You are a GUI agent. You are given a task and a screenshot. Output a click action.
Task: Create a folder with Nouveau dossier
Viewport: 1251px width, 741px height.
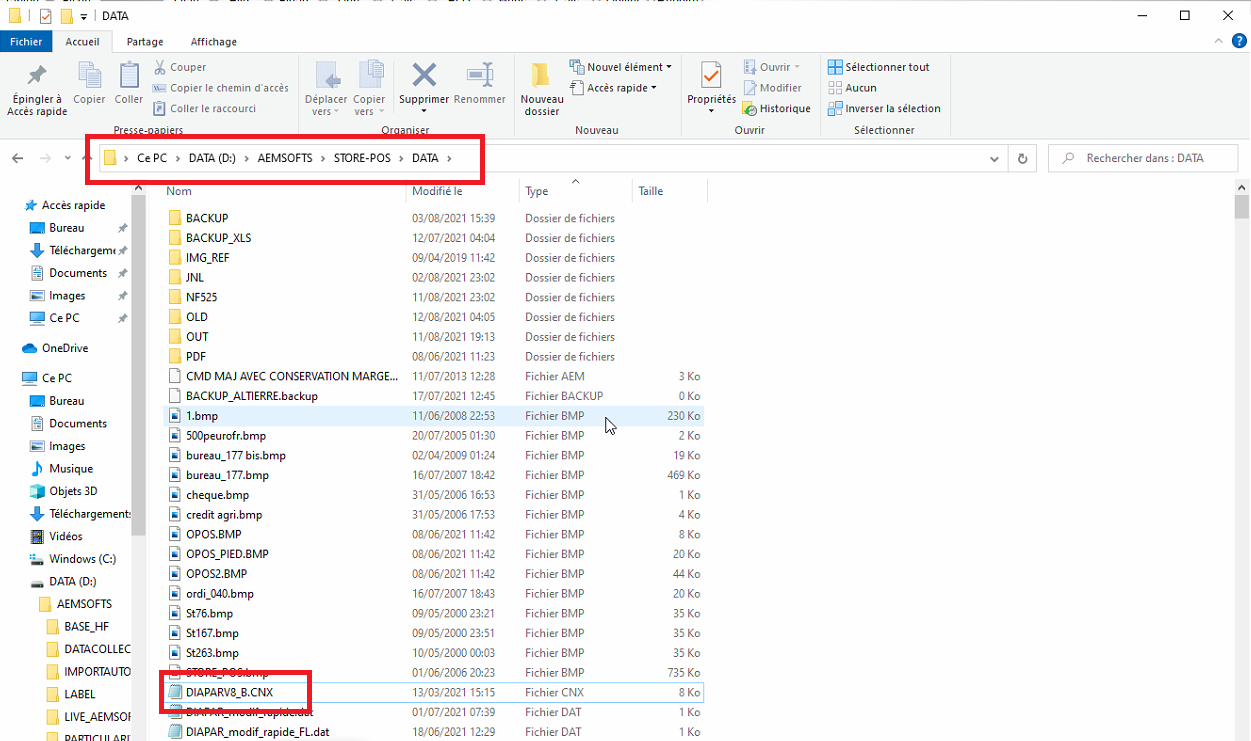click(x=541, y=79)
